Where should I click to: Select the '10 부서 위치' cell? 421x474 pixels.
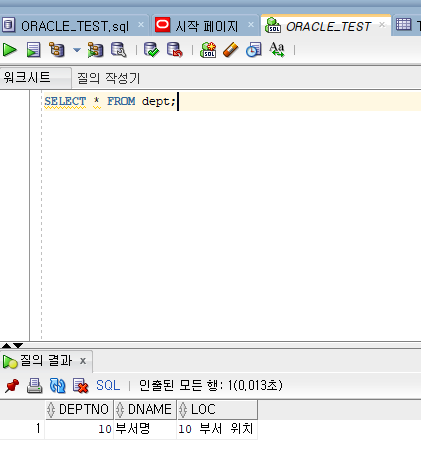tap(217, 429)
